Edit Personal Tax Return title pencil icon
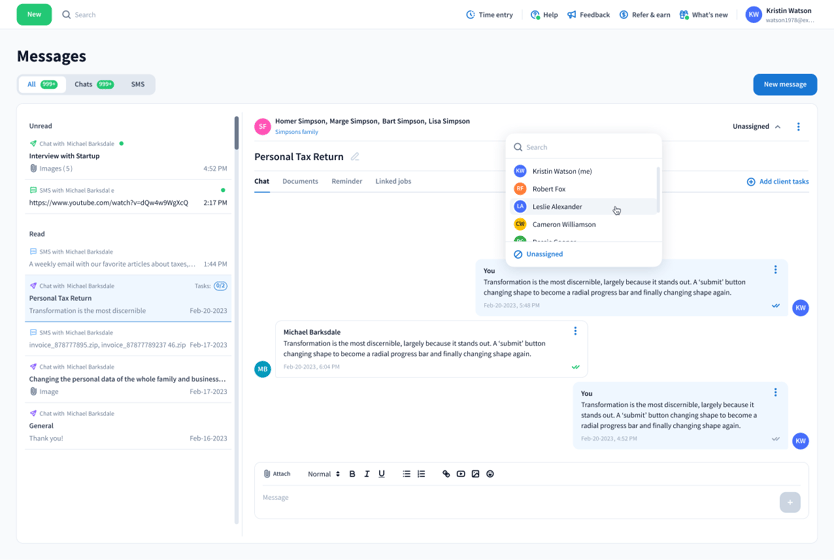 click(x=355, y=157)
